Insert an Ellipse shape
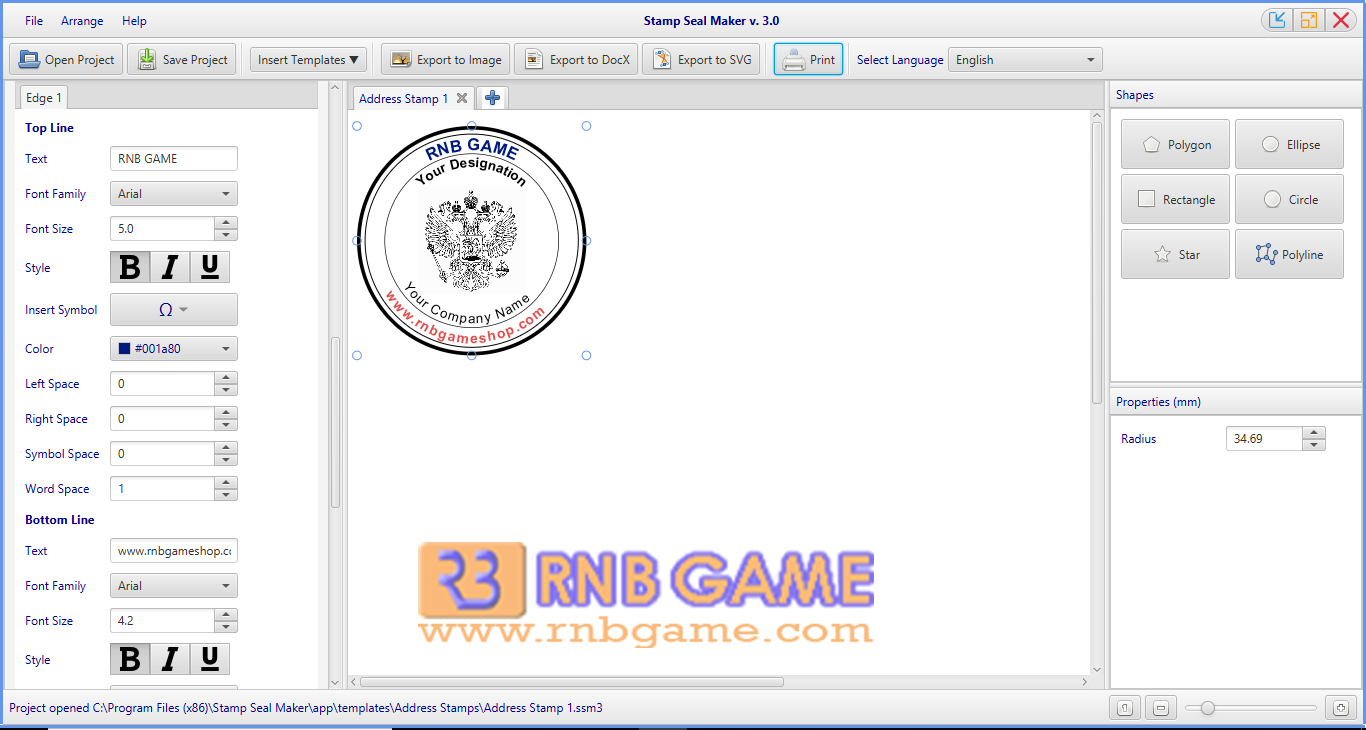Image resolution: width=1366 pixels, height=730 pixels. click(1289, 145)
